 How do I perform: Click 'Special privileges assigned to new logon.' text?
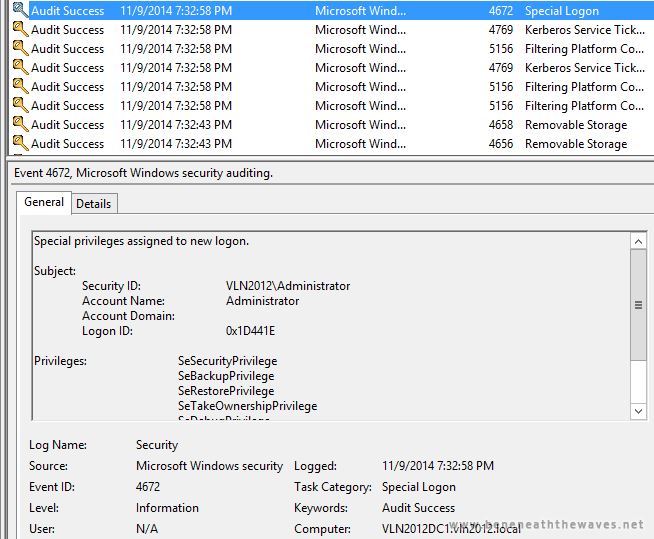[141, 241]
